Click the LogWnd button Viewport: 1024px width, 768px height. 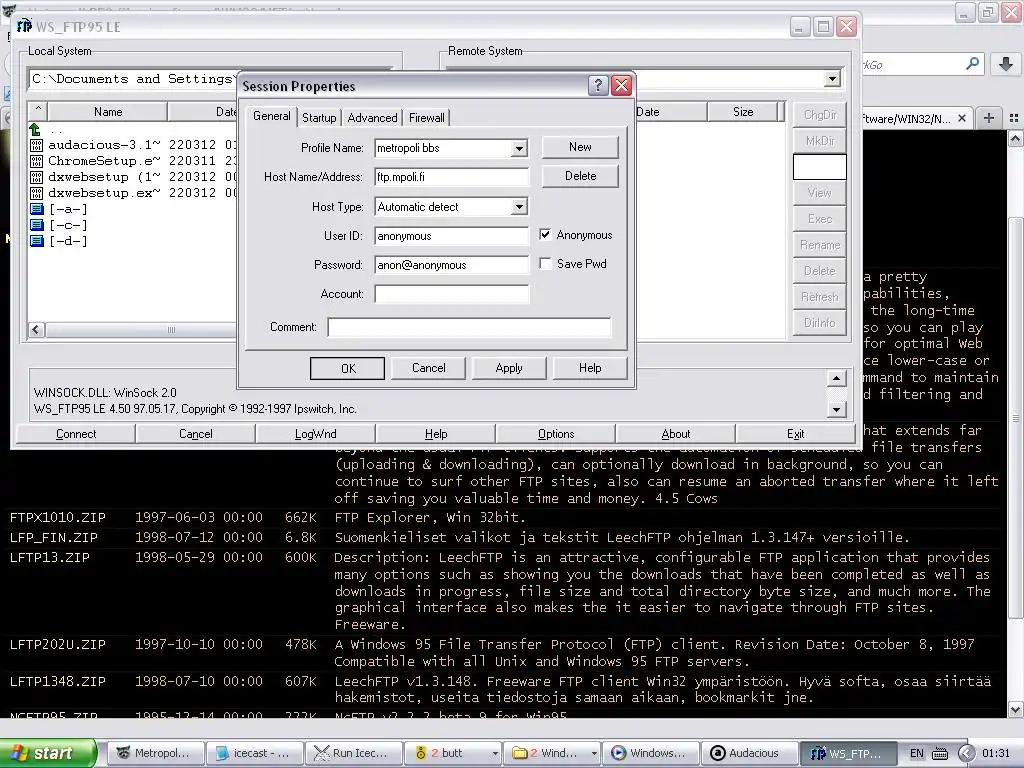click(315, 434)
